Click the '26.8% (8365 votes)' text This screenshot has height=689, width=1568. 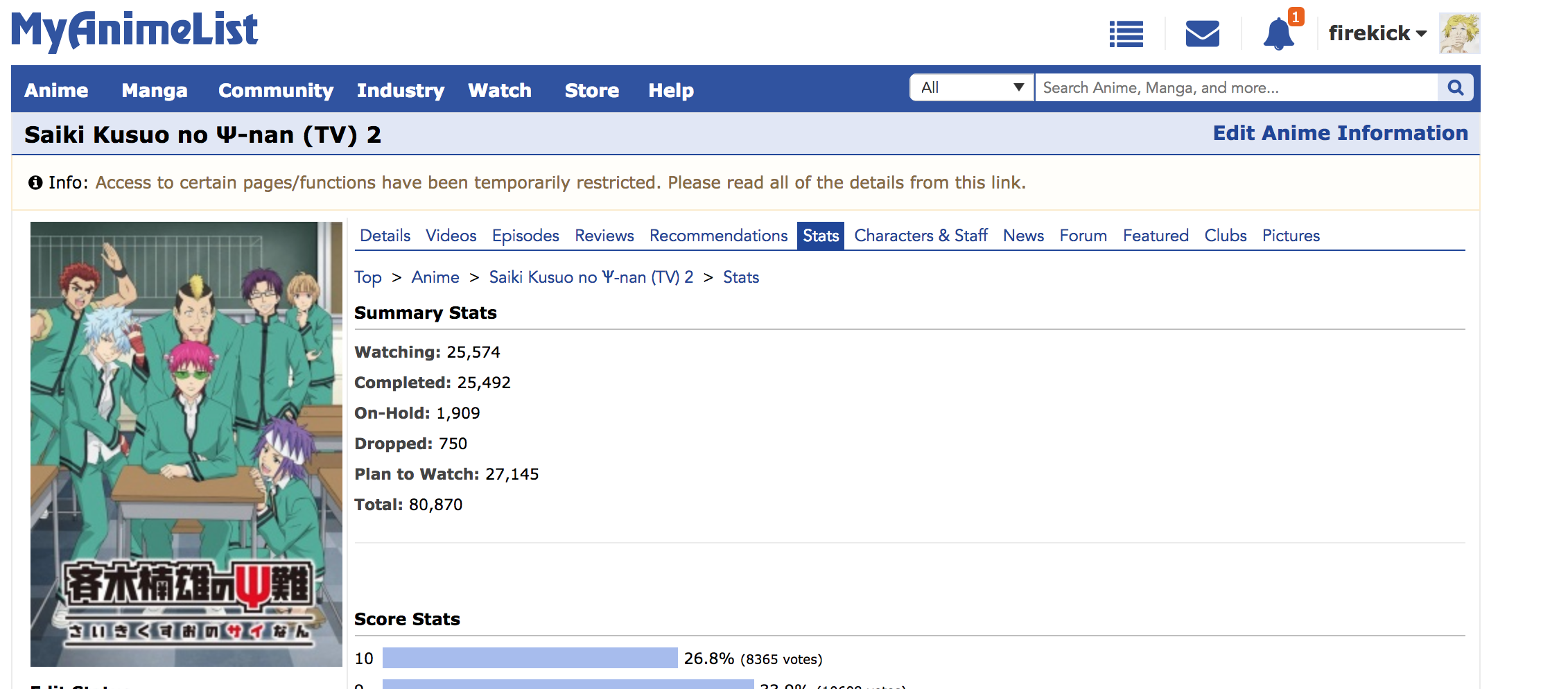click(753, 659)
